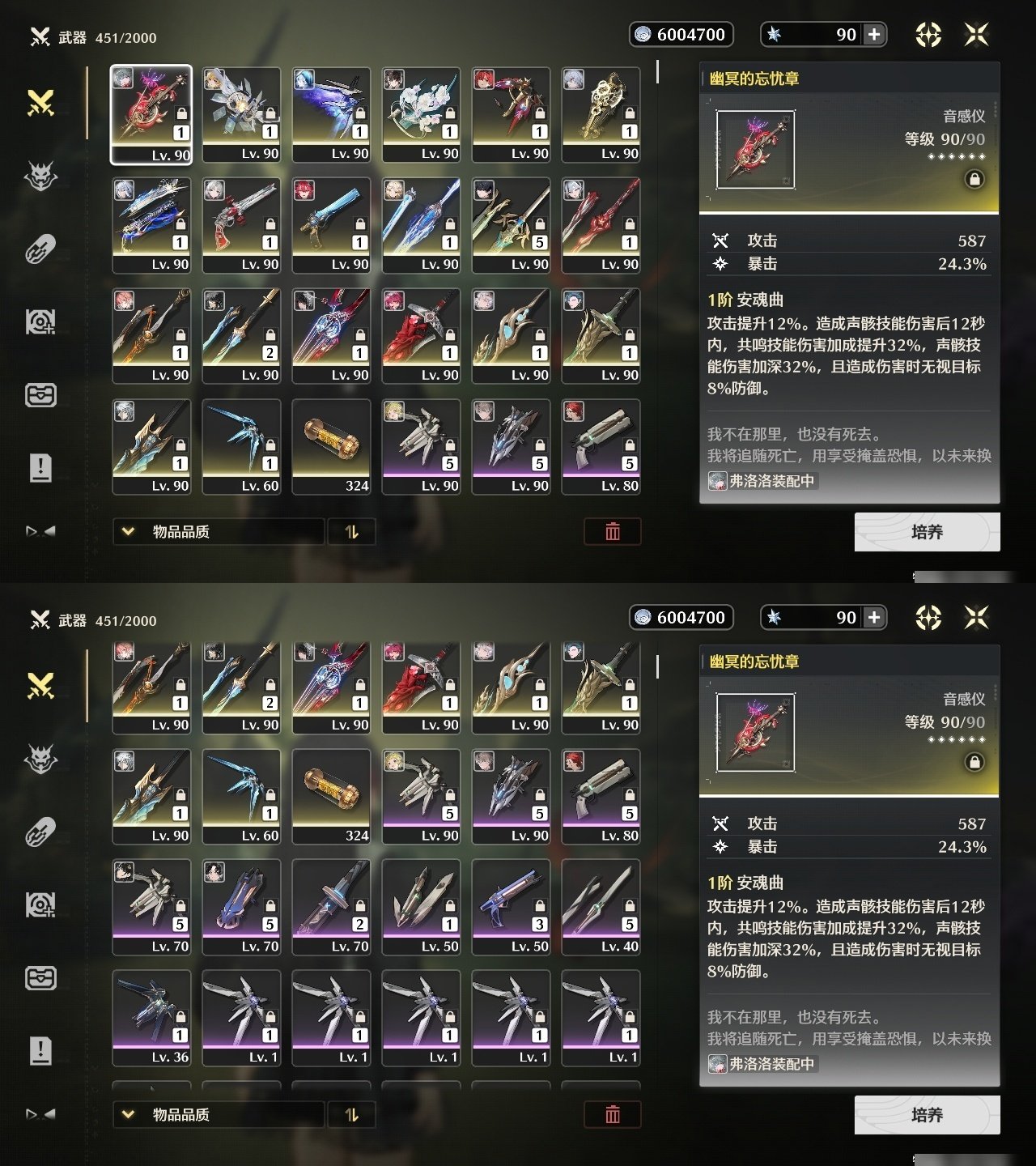Collapse the top sidebar with the arrow expander
The height and width of the screenshot is (1166, 1036).
40,531
